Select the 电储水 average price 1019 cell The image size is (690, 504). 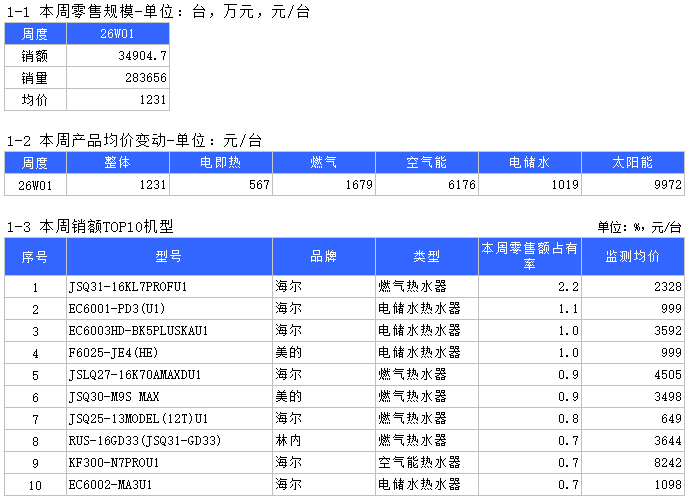[529, 185]
